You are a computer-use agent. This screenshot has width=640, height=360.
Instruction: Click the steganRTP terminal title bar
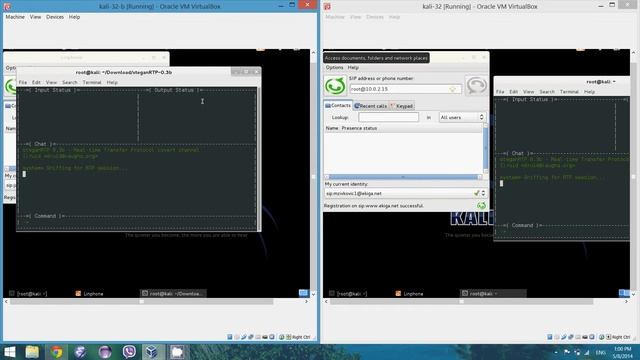[124, 72]
